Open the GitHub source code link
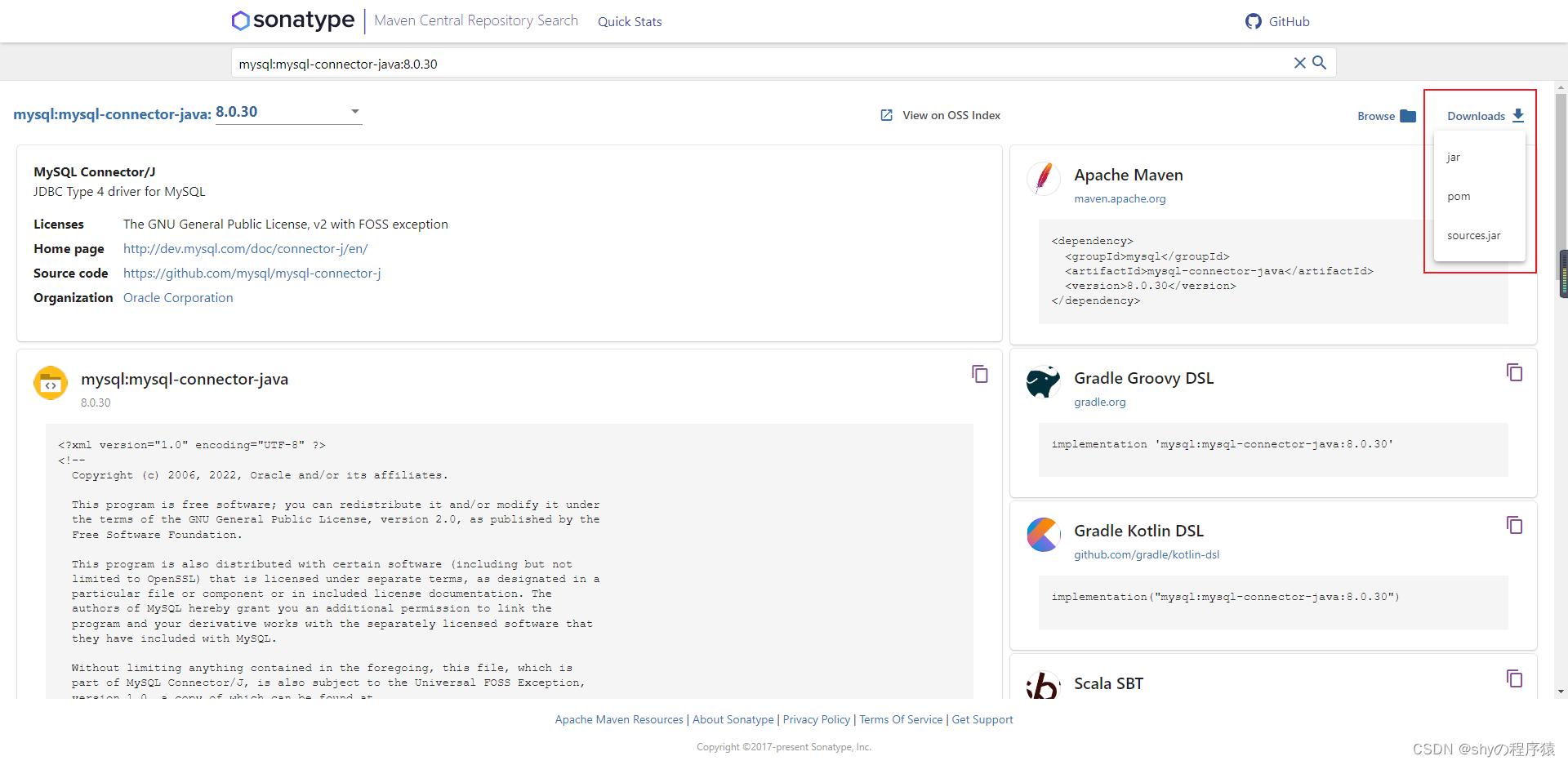This screenshot has width=1568, height=765. click(x=252, y=274)
